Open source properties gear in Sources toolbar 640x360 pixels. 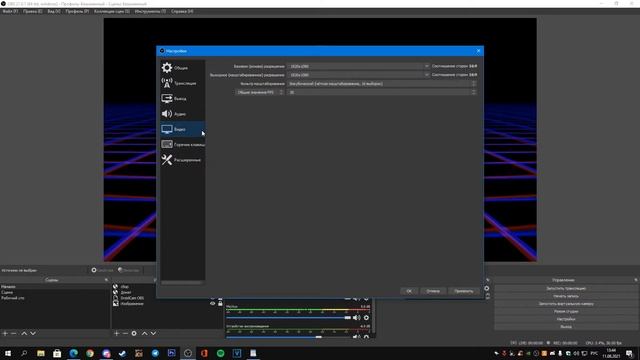(x=134, y=333)
